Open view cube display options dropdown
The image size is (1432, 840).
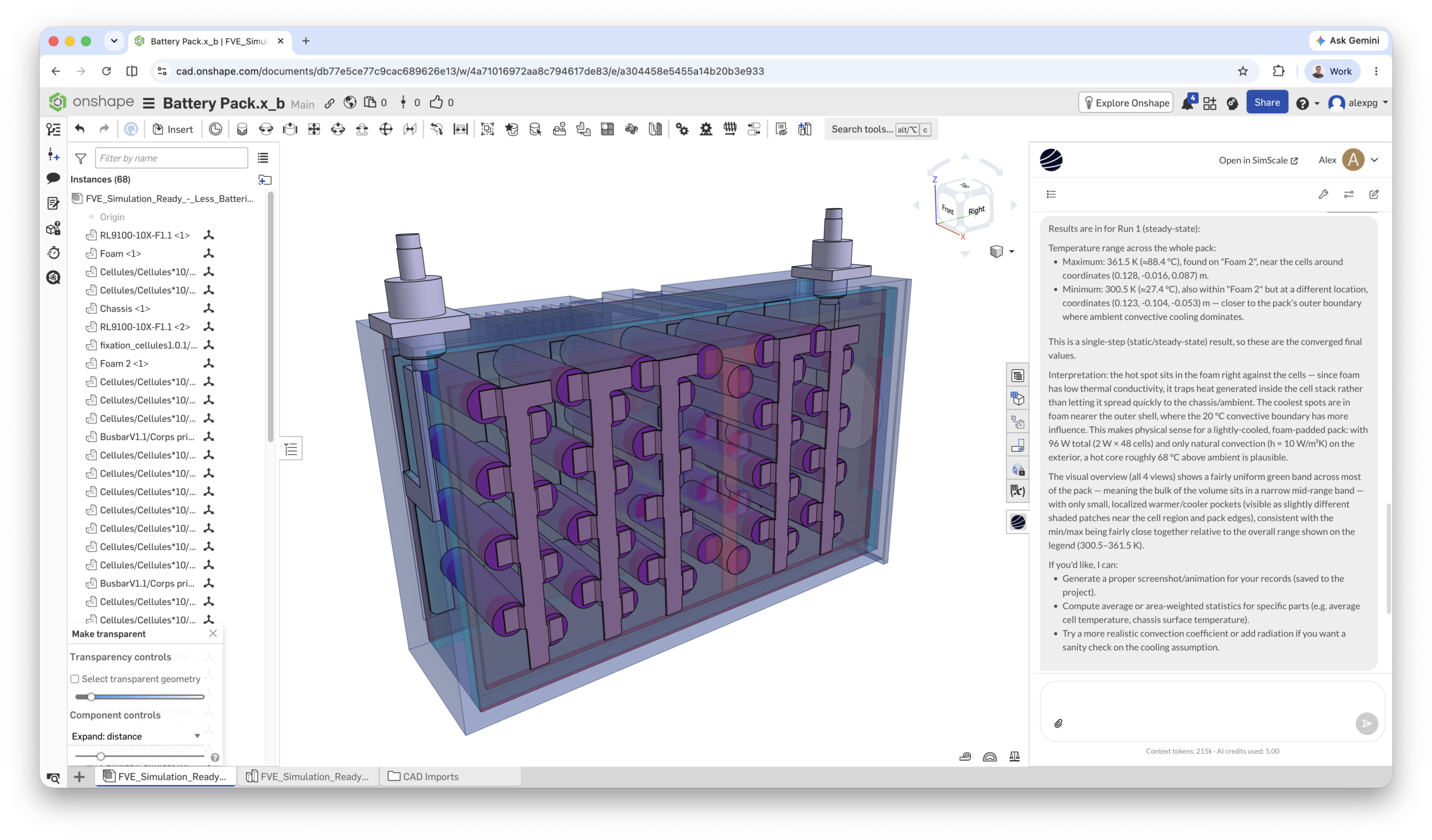(1011, 252)
